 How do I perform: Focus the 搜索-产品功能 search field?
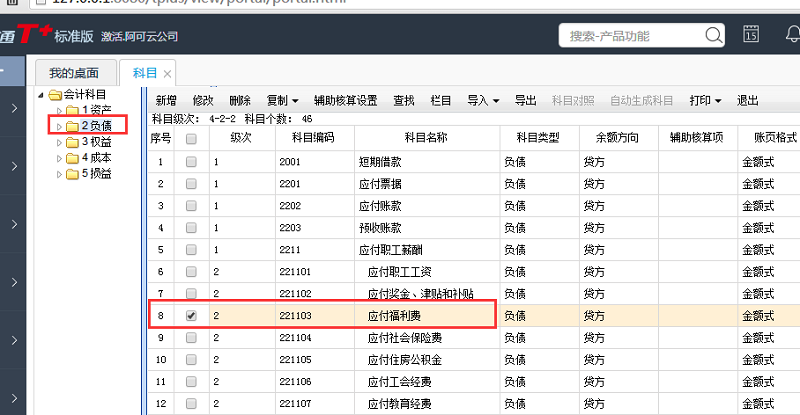click(632, 36)
